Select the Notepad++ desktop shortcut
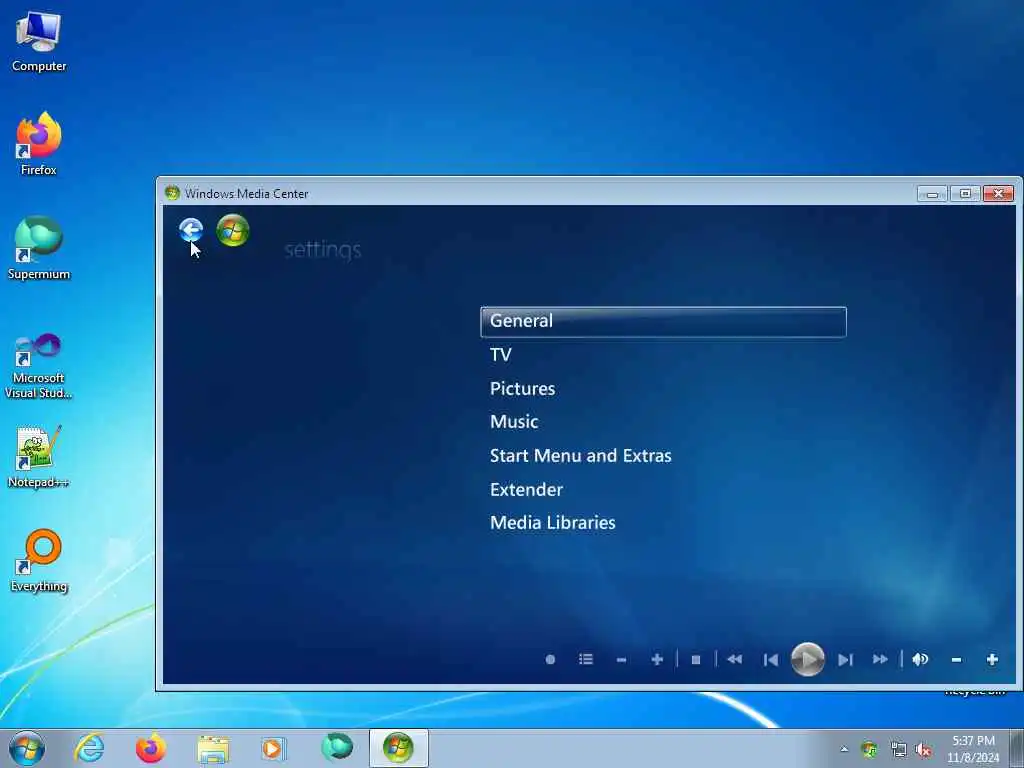 [39, 457]
